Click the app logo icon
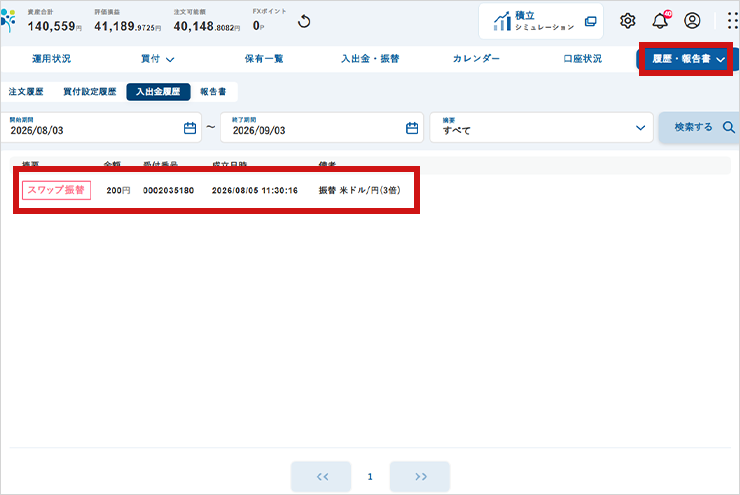The image size is (740, 495). [8, 21]
